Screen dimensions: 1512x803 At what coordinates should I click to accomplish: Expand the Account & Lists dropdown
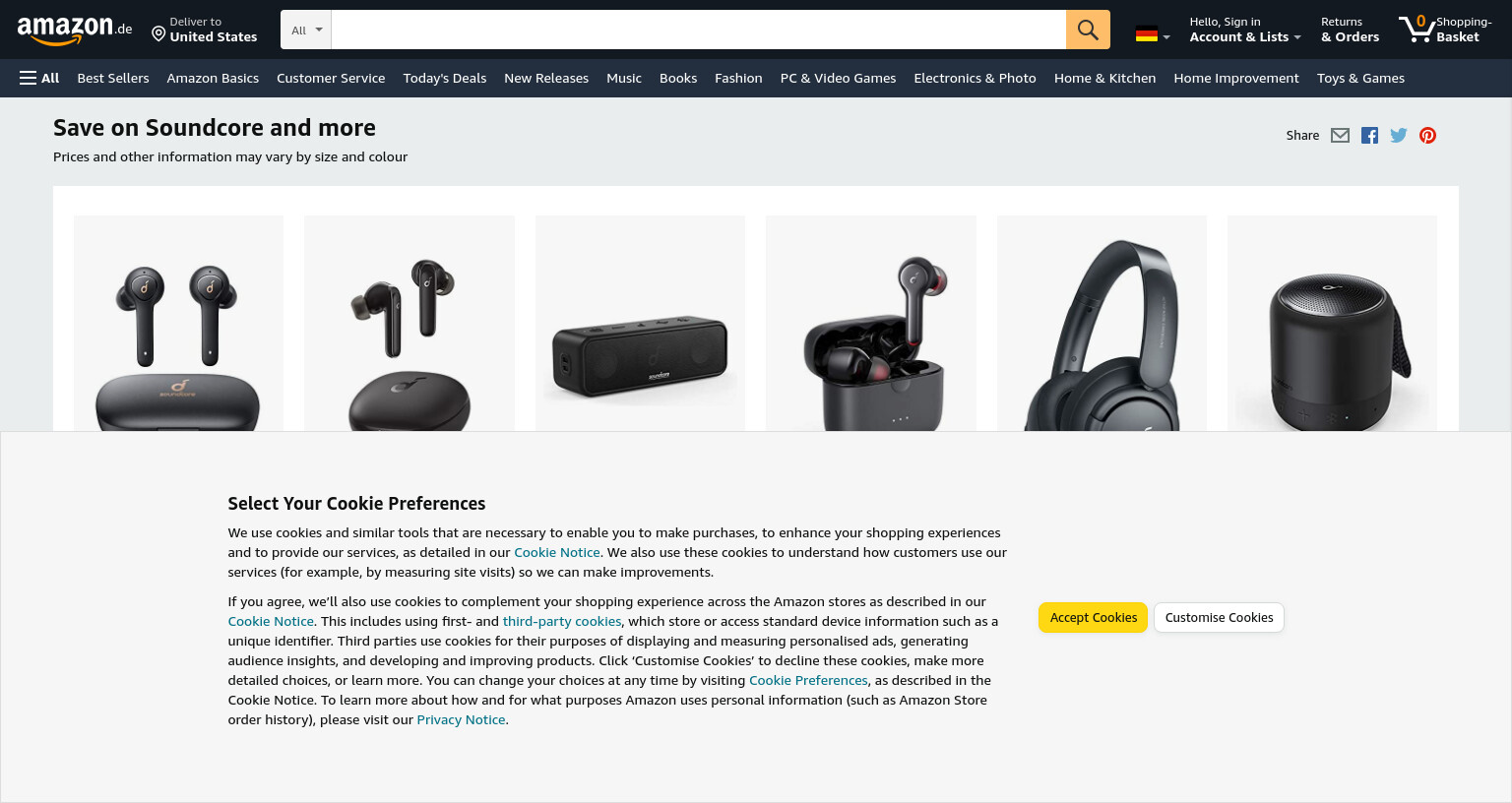[1245, 30]
